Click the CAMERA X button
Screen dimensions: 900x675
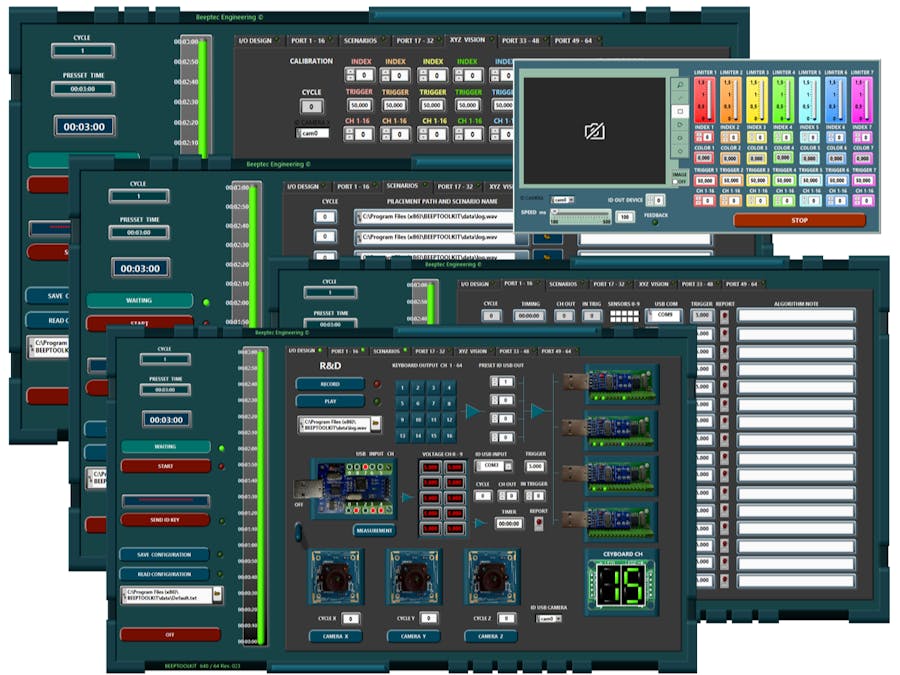click(x=335, y=637)
